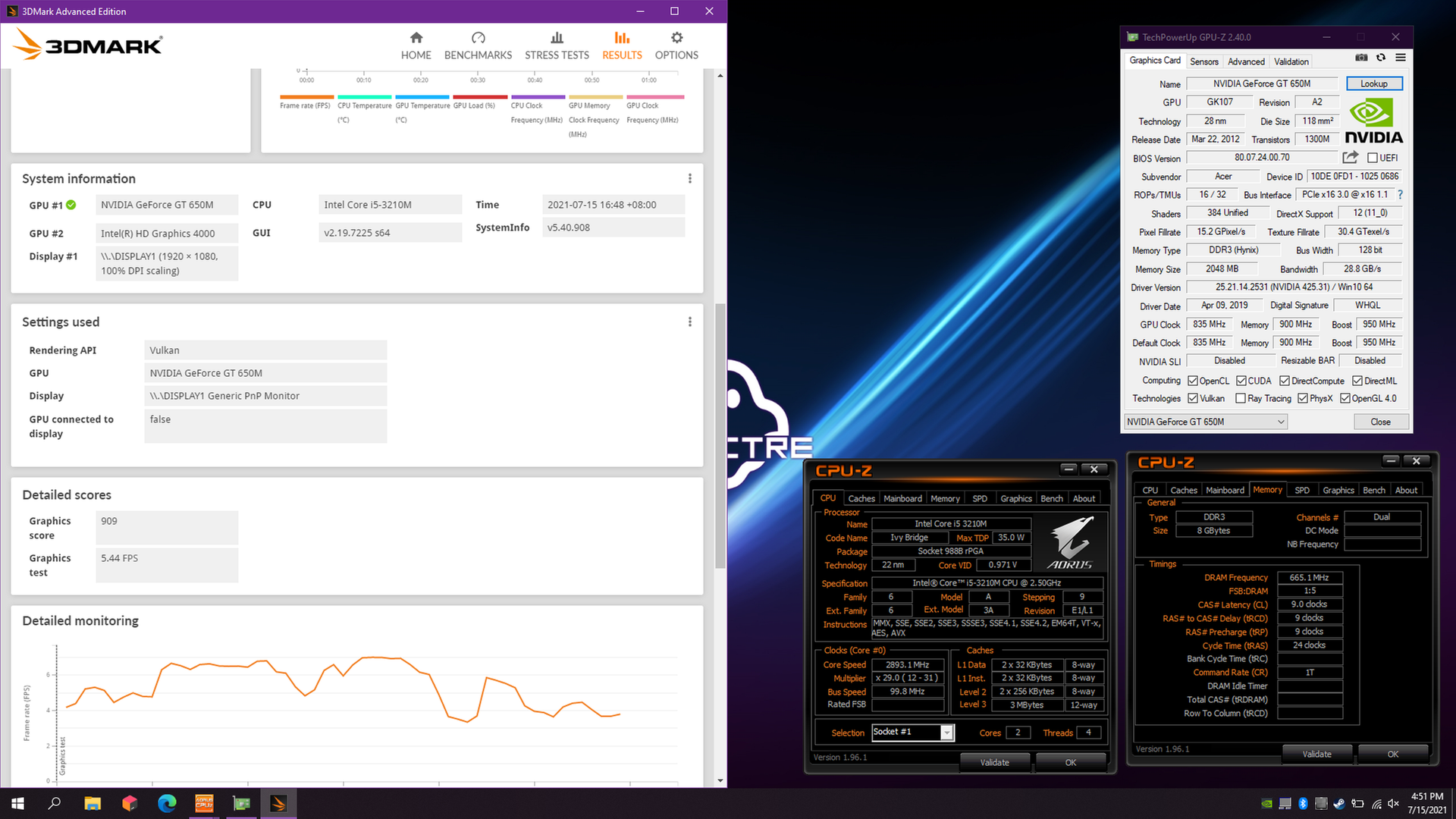Screen dimensions: 1456x819
Task: Open the Socket #1 selection dropdown in CPU-Z
Action: 912,732
